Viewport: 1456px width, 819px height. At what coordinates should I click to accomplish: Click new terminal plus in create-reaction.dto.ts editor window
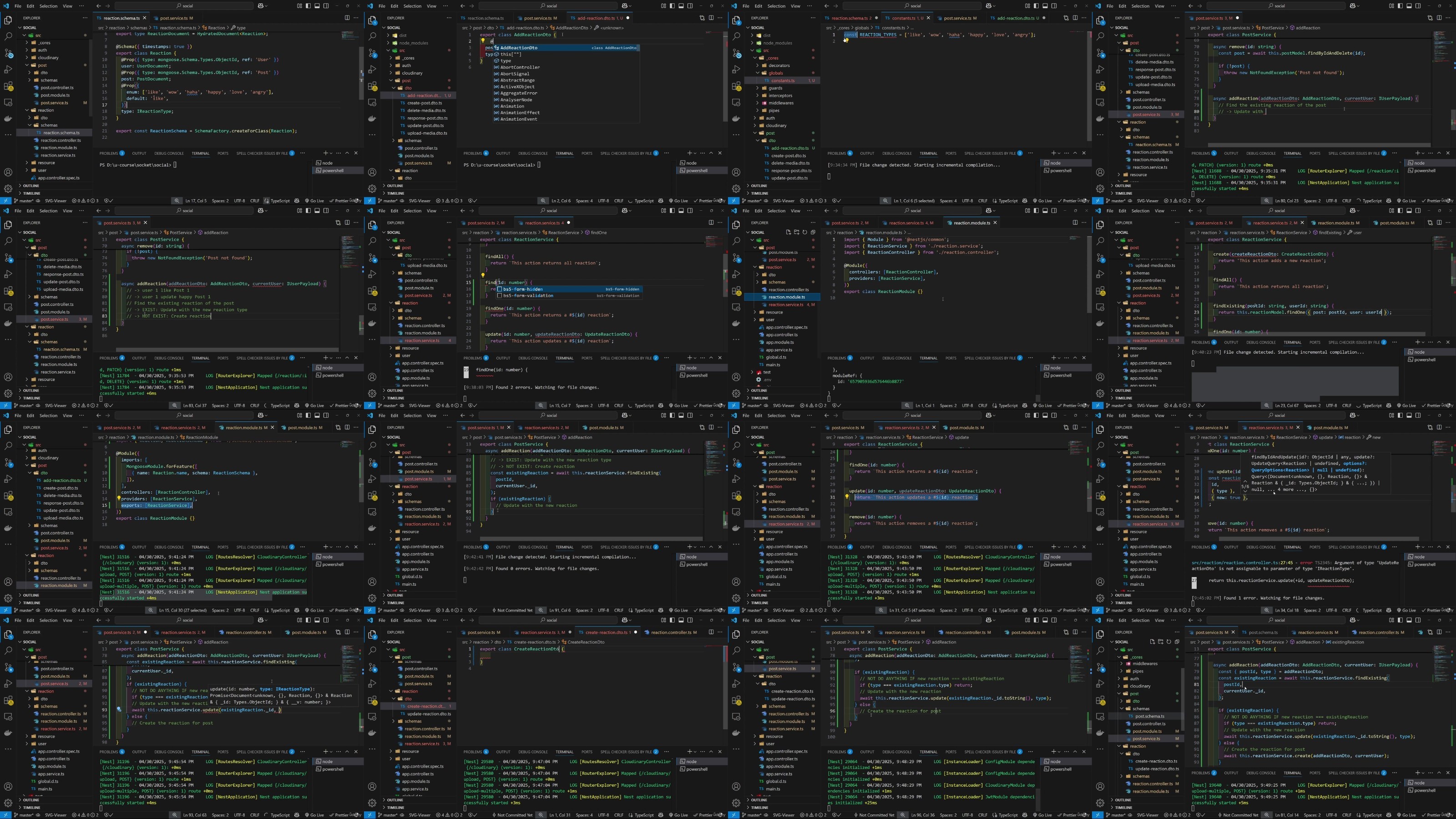(690, 752)
